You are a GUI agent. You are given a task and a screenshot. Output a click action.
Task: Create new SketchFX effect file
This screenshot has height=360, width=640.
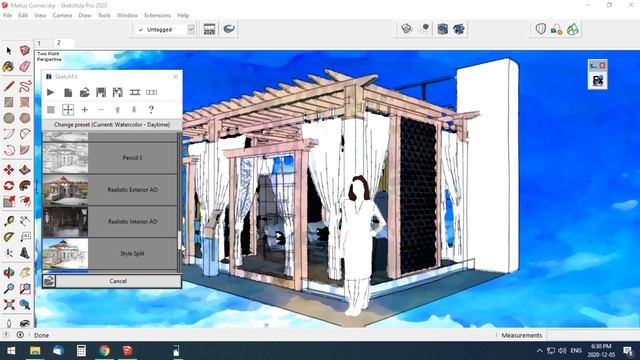point(68,93)
